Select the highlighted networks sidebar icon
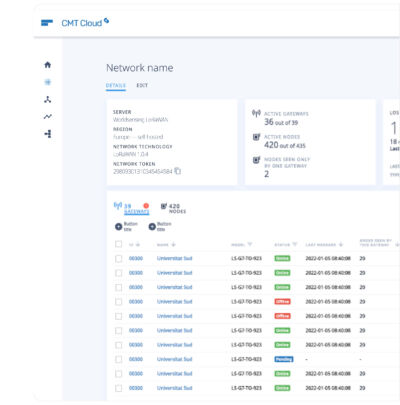The image size is (400, 405). [48, 82]
